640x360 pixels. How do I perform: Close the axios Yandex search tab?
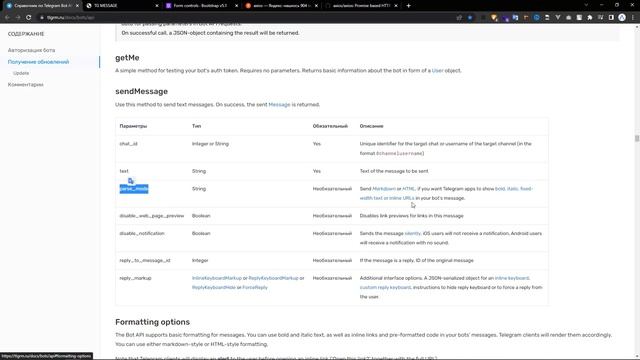tap(316, 6)
